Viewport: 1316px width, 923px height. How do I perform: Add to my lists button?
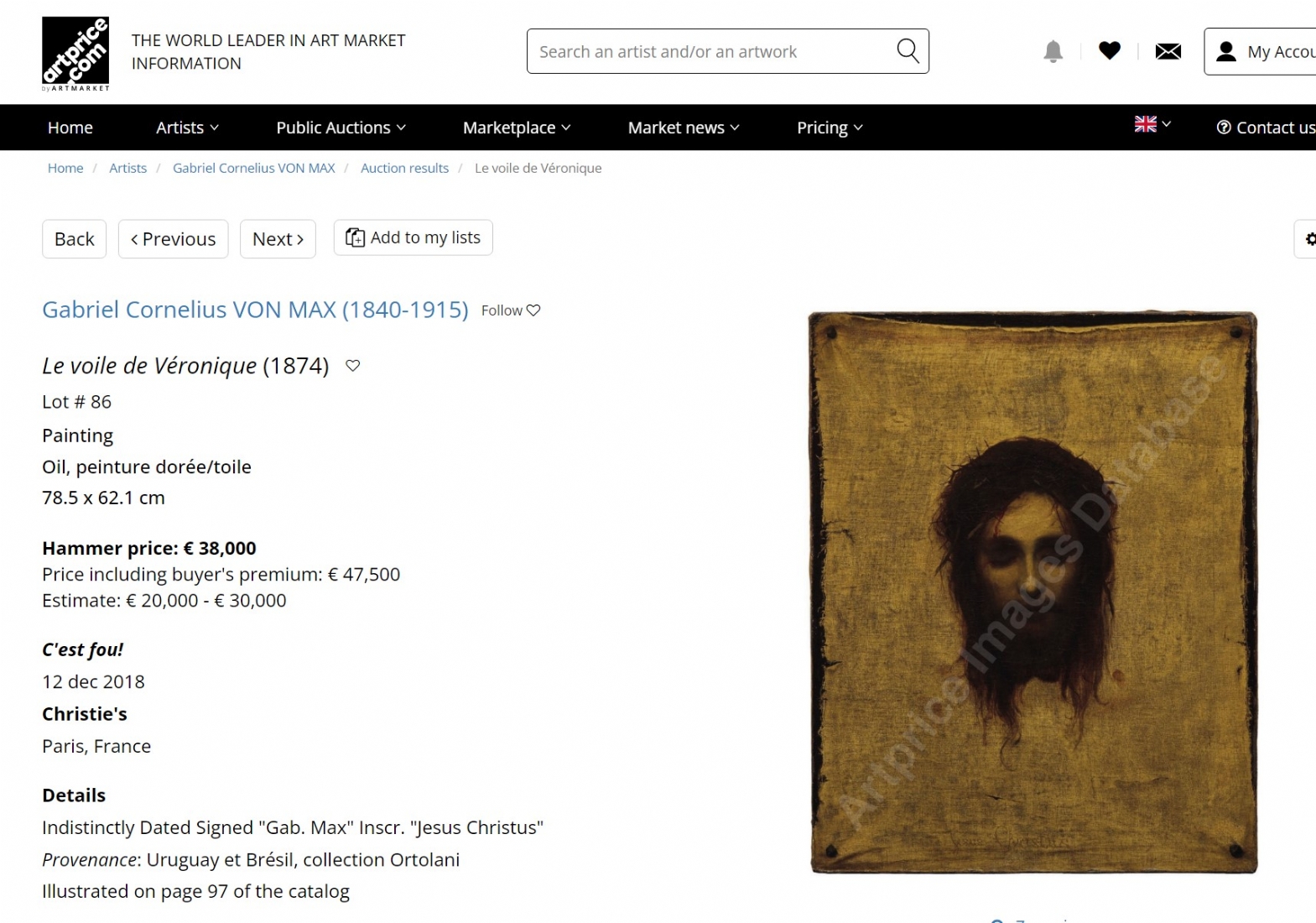coord(414,237)
